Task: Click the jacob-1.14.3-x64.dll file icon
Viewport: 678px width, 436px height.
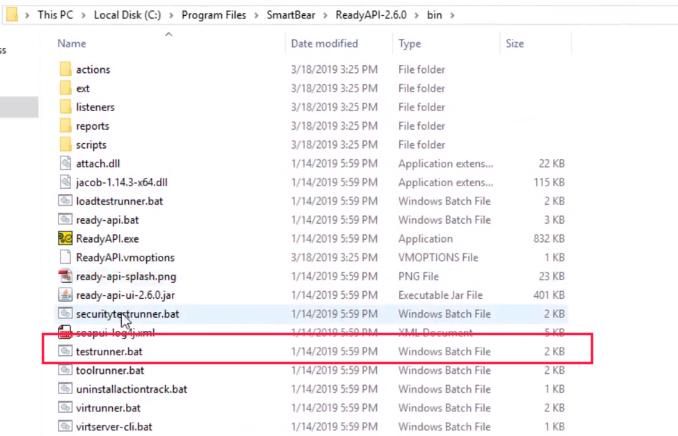Action: [65, 182]
